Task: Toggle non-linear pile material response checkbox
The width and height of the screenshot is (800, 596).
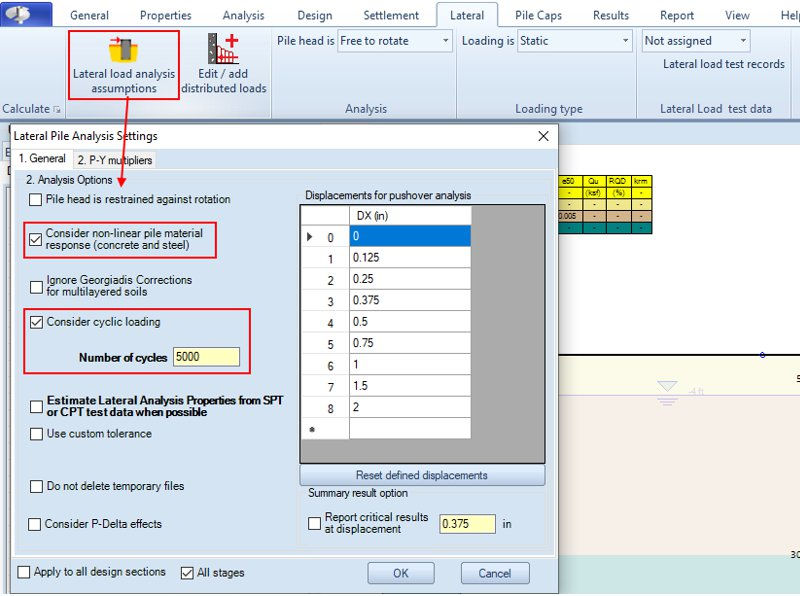Action: point(35,239)
